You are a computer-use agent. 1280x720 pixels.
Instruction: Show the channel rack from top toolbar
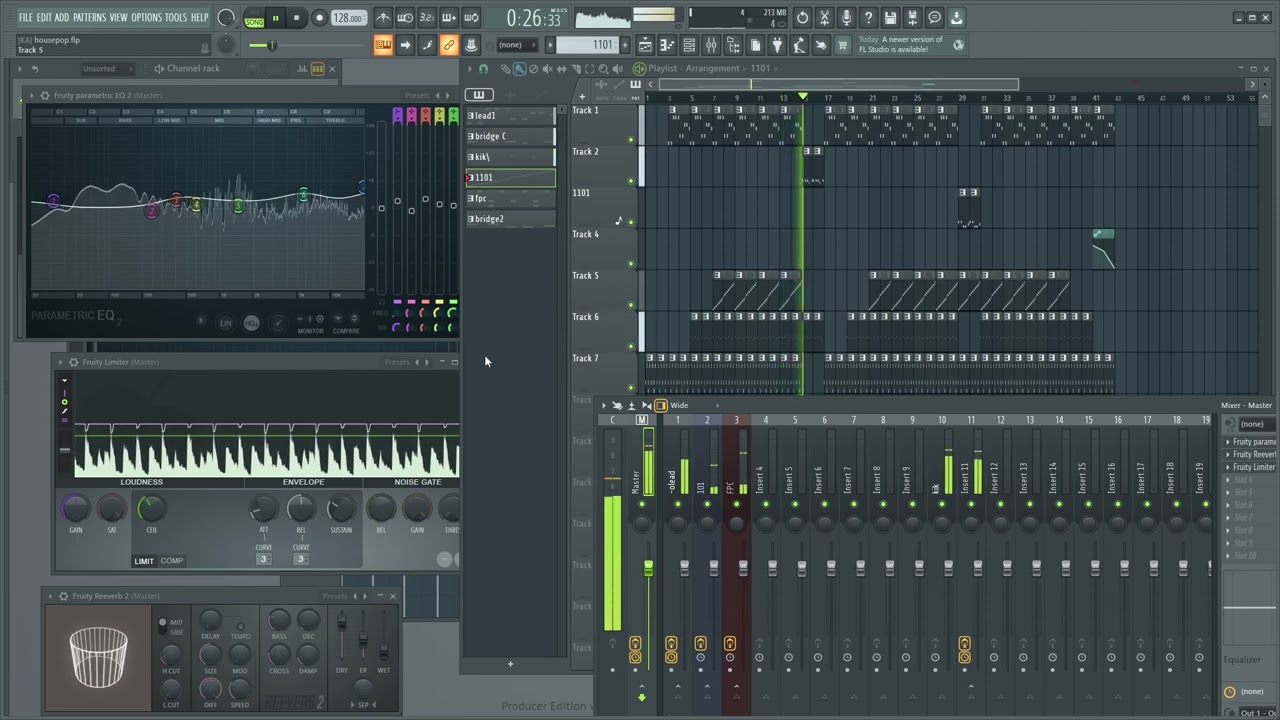pos(689,45)
